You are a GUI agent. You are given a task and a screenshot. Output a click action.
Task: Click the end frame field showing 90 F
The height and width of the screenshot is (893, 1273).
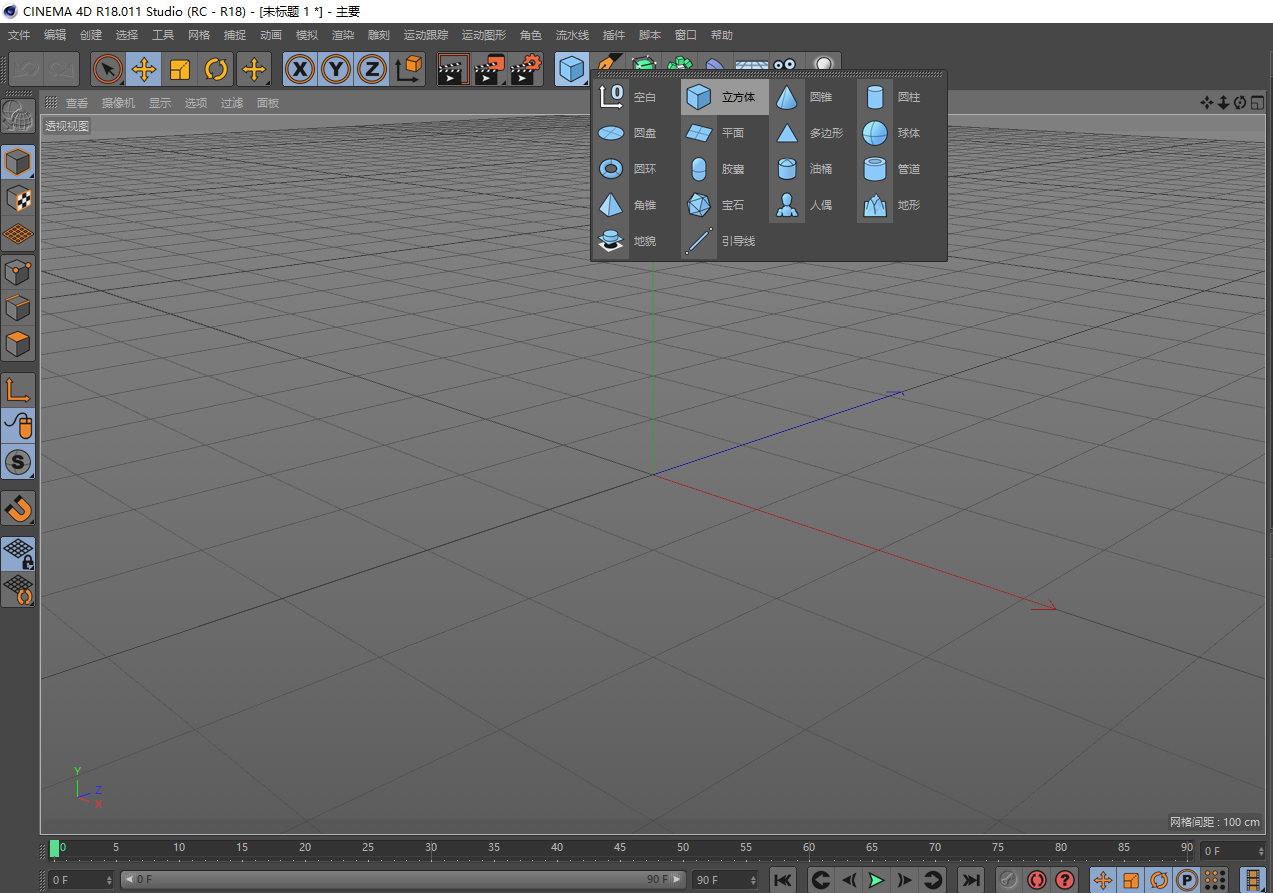click(x=726, y=880)
